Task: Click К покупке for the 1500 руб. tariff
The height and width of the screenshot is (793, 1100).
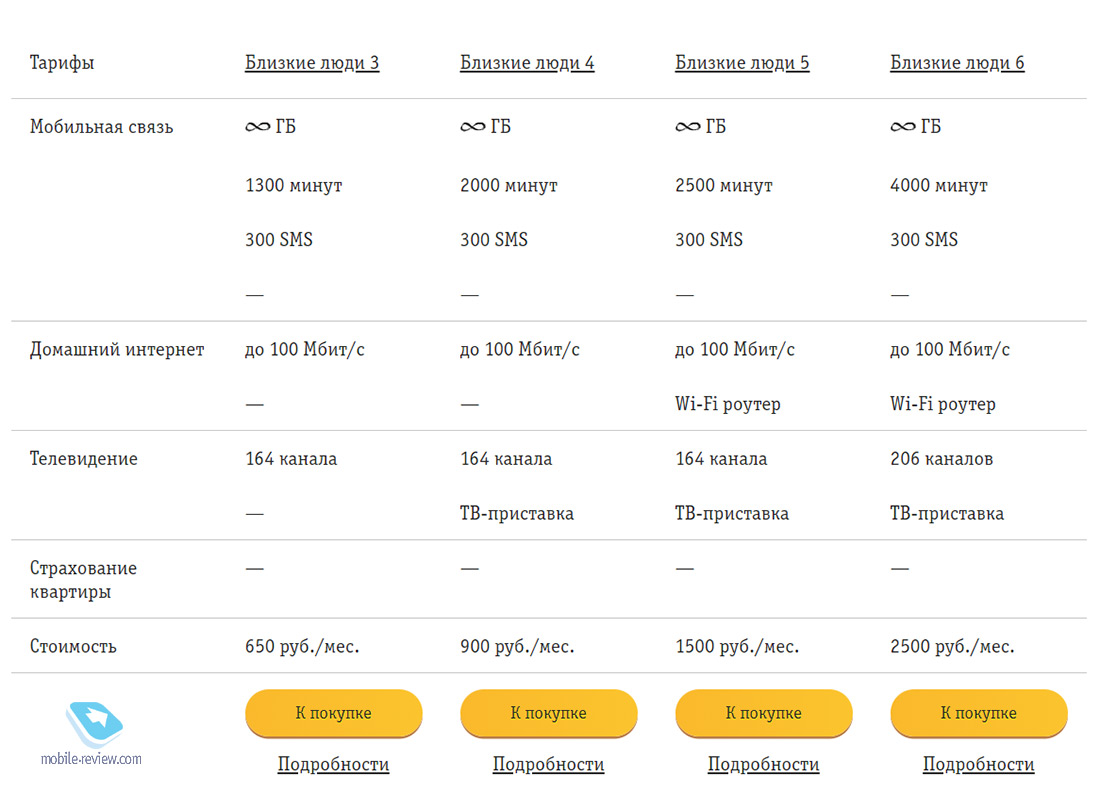Action: coord(764,713)
